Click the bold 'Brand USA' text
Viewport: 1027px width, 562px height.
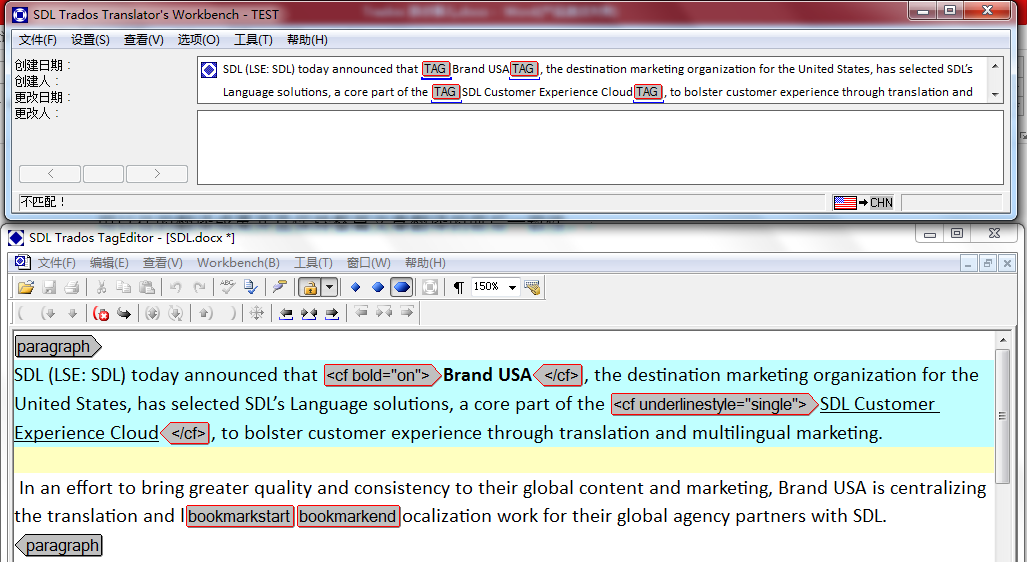click(487, 375)
